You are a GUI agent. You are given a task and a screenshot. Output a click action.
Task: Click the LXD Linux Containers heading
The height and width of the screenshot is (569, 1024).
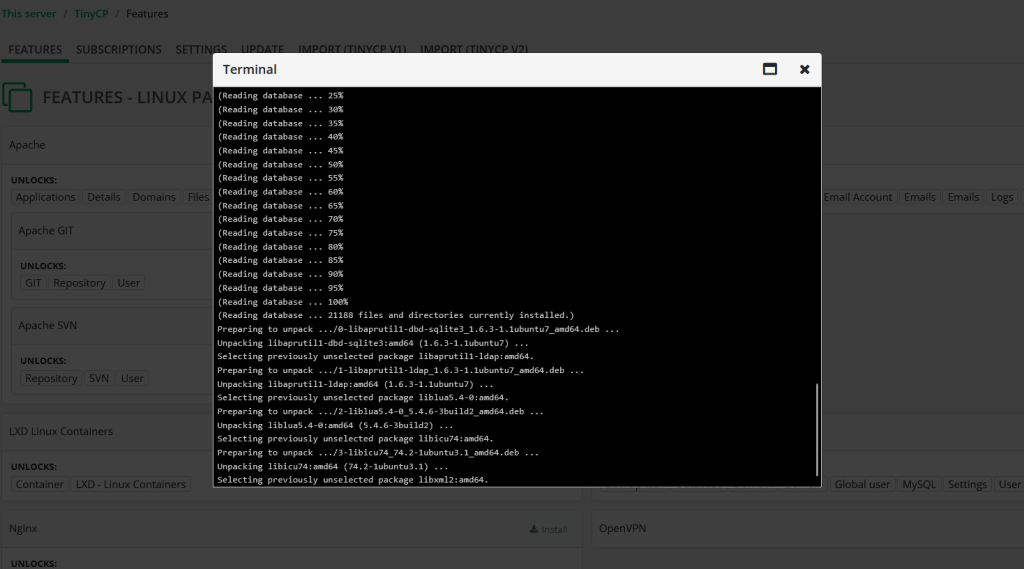[61, 431]
